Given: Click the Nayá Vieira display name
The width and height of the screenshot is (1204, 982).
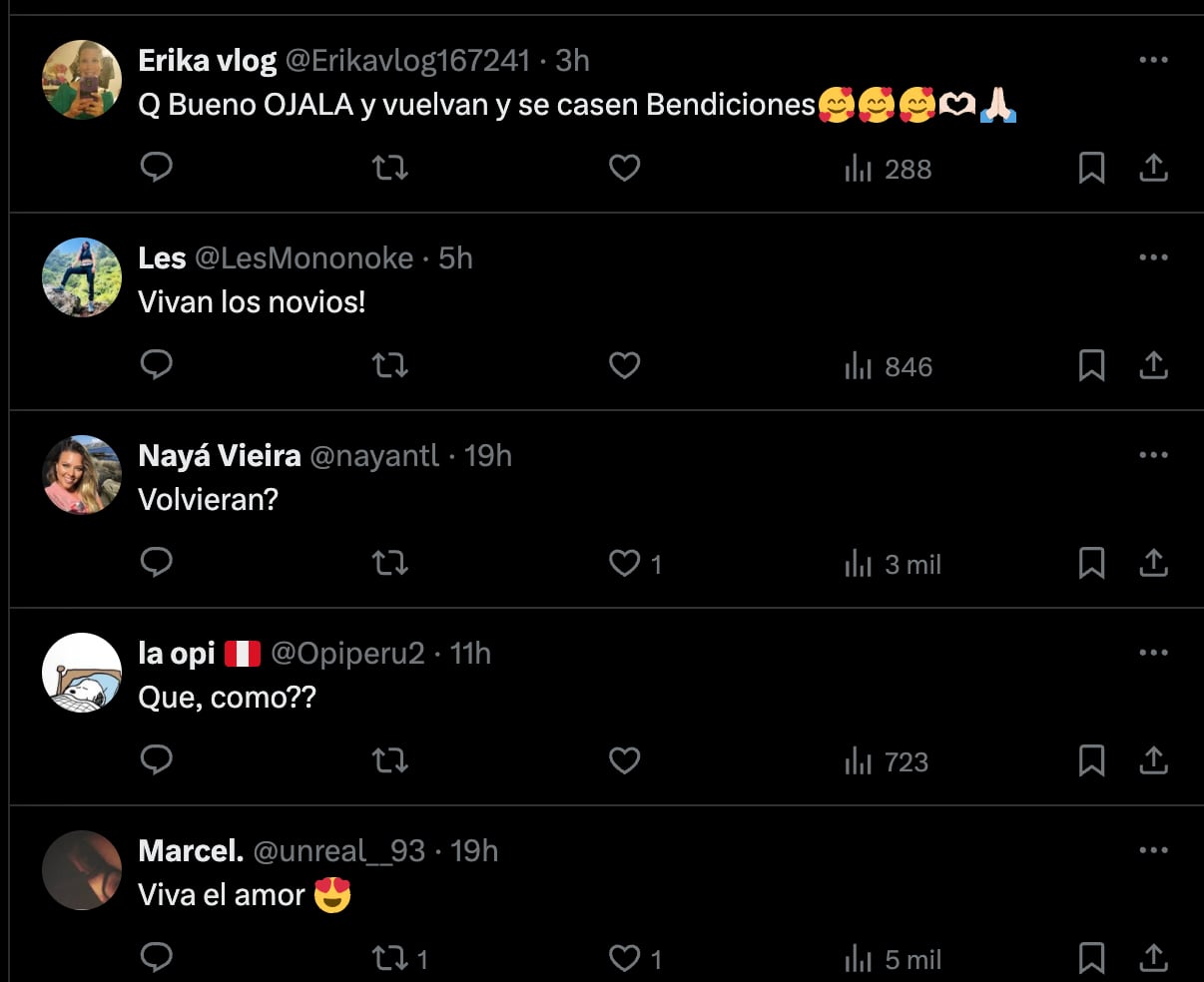Looking at the screenshot, I should [219, 455].
